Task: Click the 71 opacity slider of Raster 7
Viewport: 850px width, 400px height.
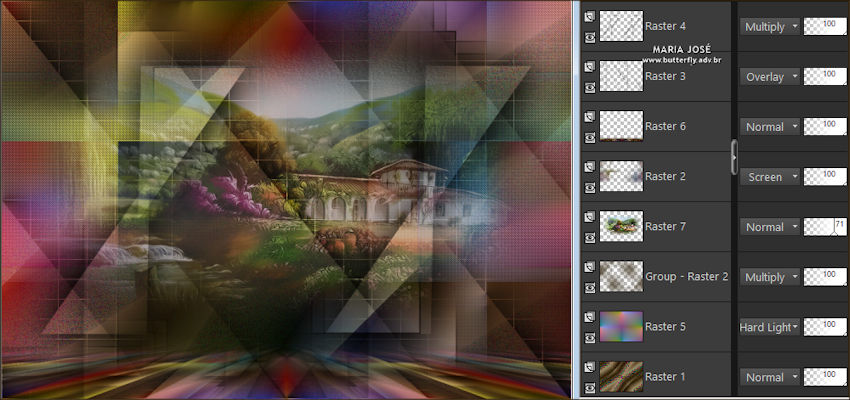Action: [825, 227]
